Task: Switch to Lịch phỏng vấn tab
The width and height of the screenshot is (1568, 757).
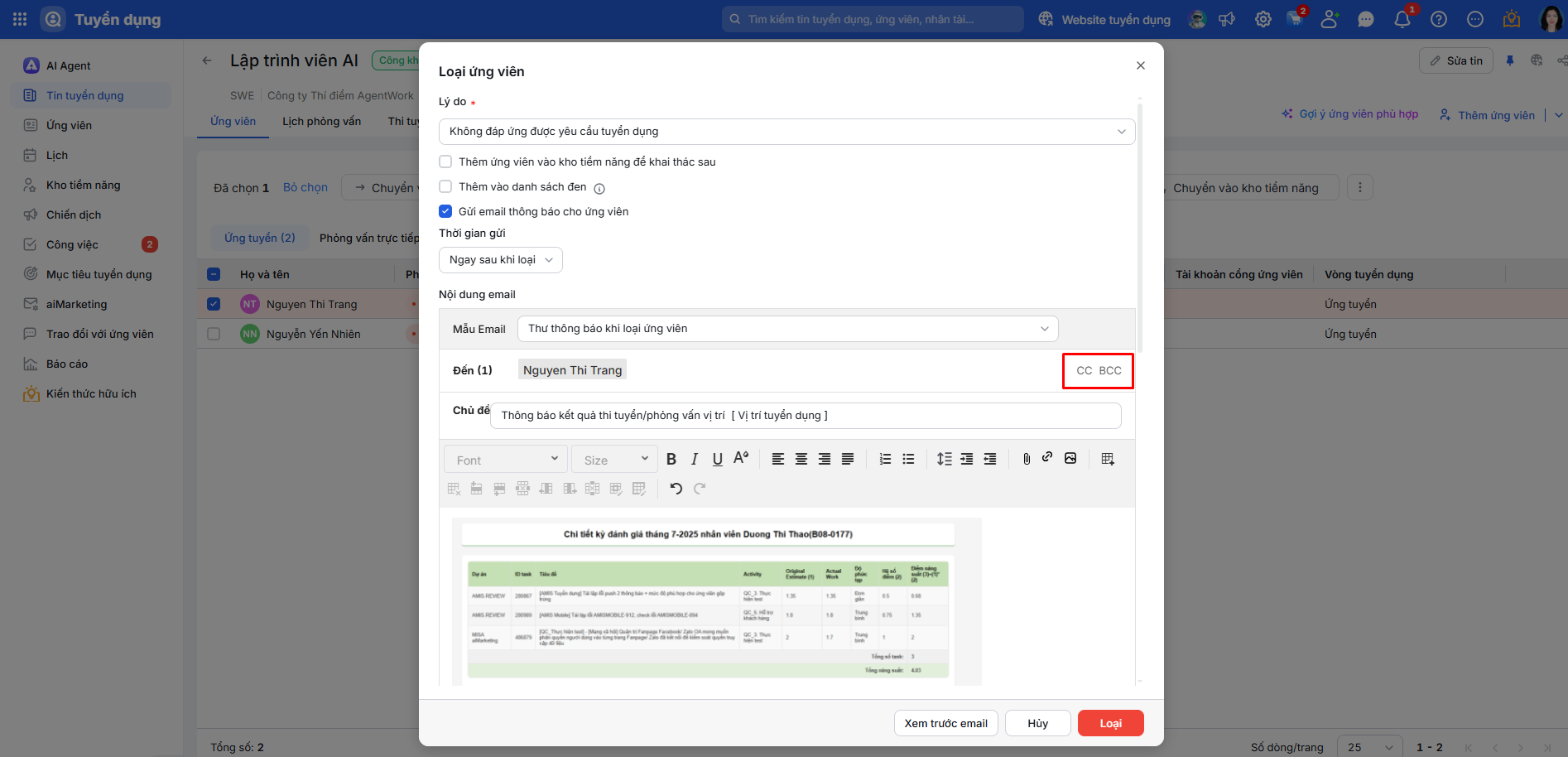Action: tap(321, 122)
